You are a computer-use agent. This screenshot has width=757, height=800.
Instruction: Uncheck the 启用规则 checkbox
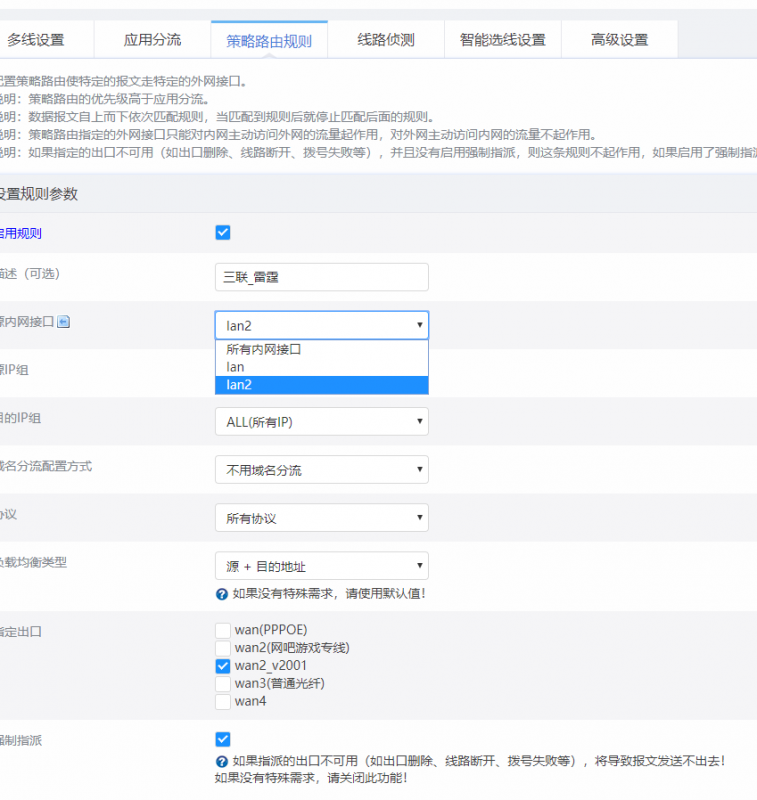(223, 233)
